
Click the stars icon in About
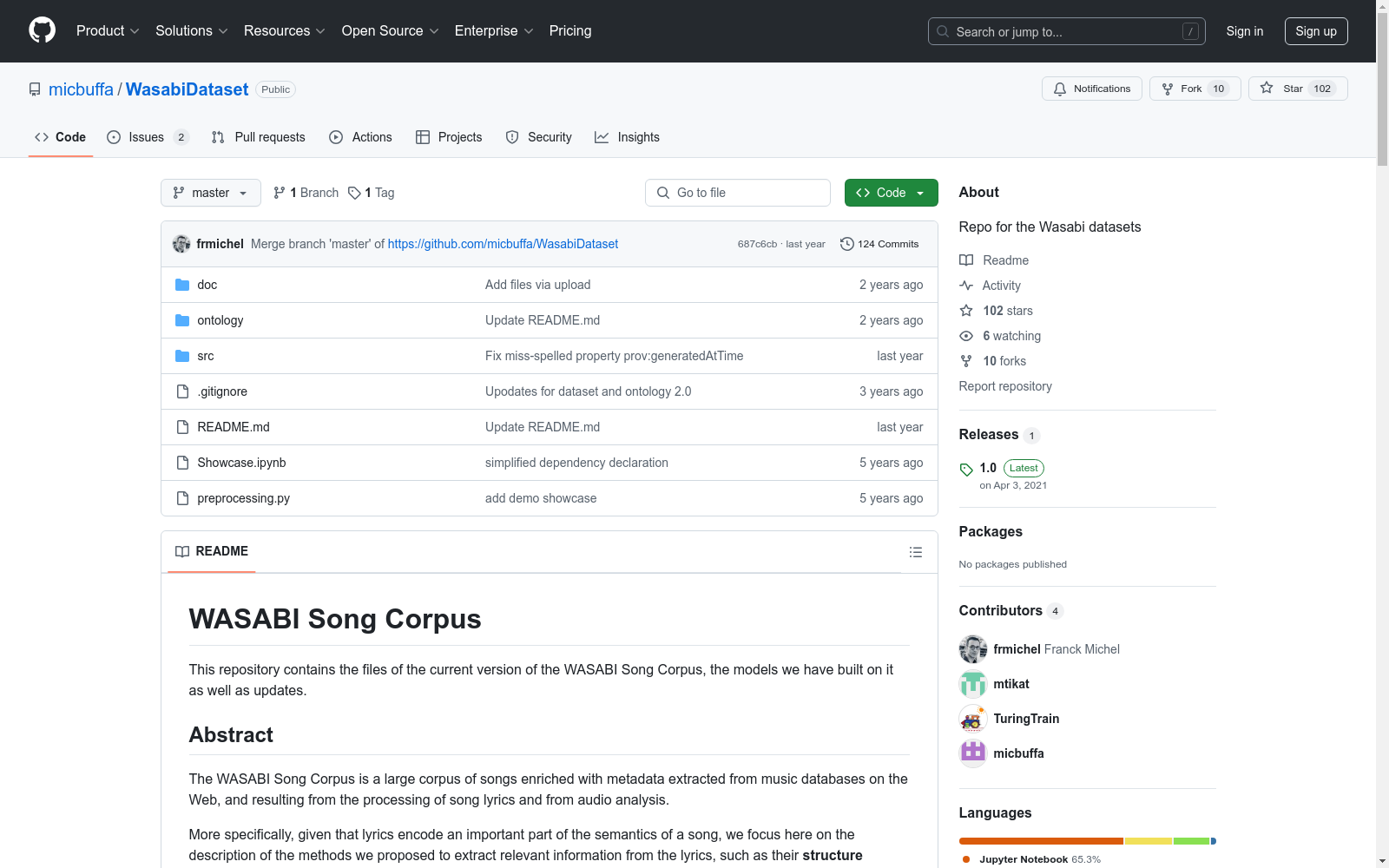966,311
